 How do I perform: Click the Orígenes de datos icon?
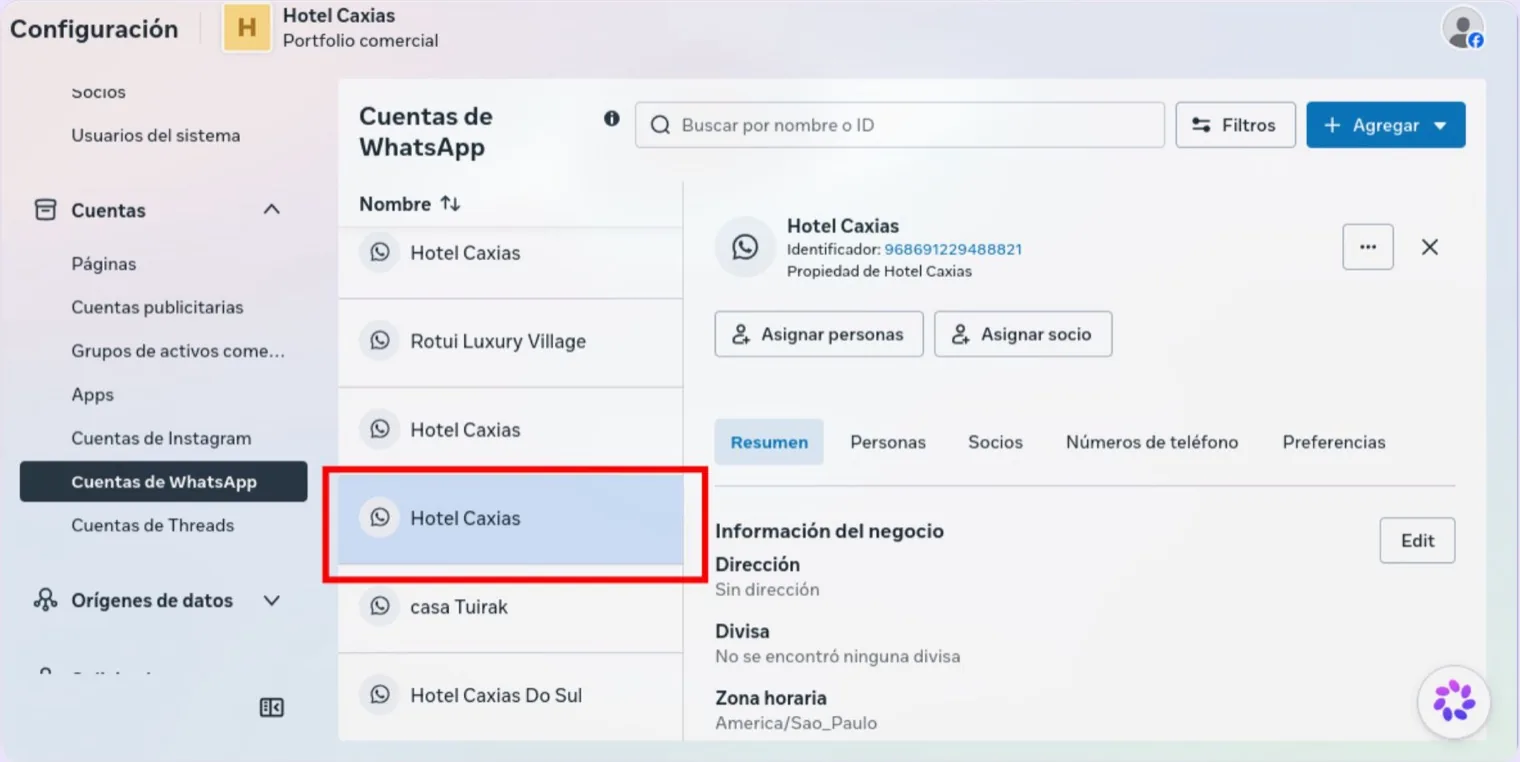tap(45, 600)
